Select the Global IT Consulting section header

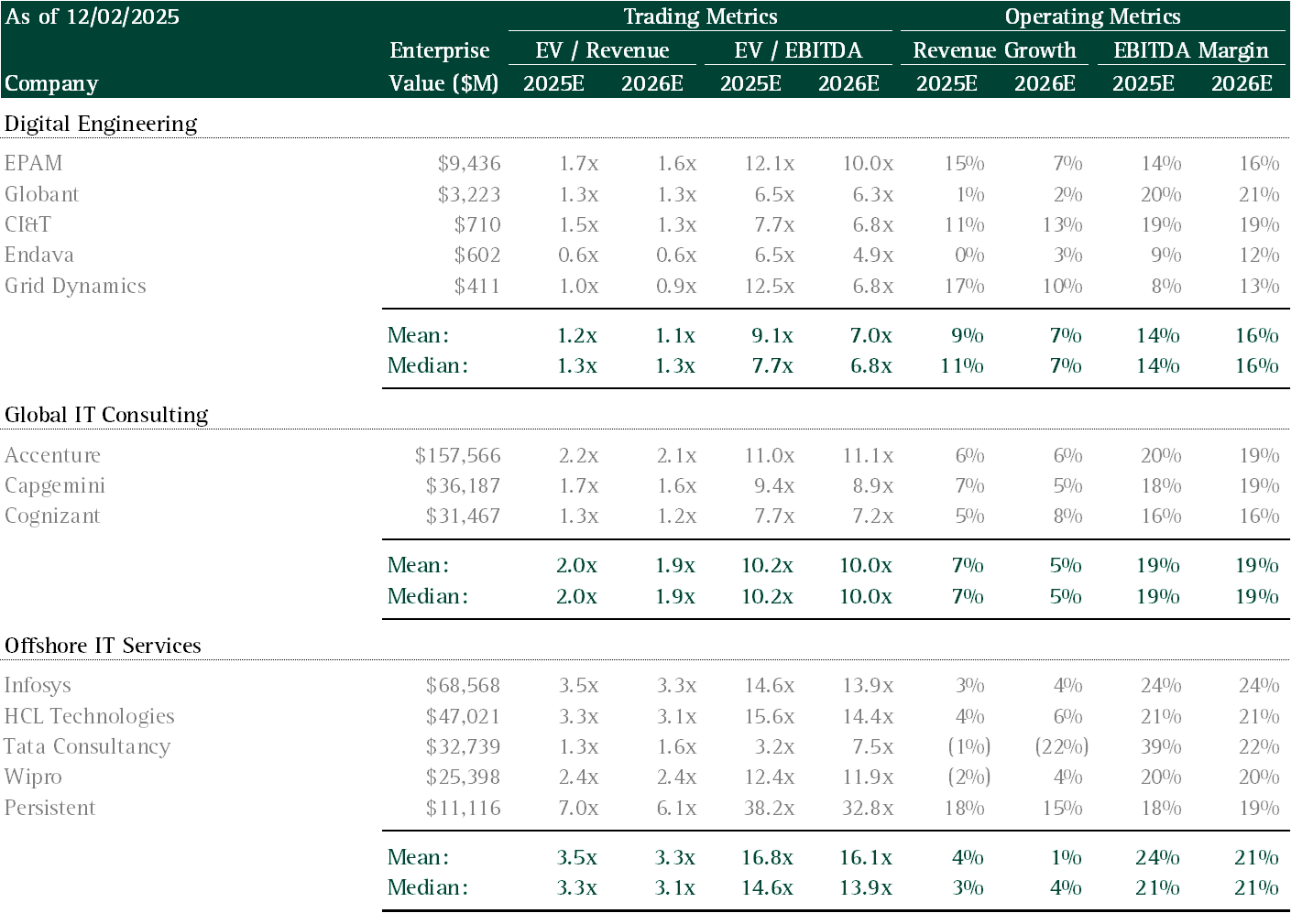[x=106, y=415]
